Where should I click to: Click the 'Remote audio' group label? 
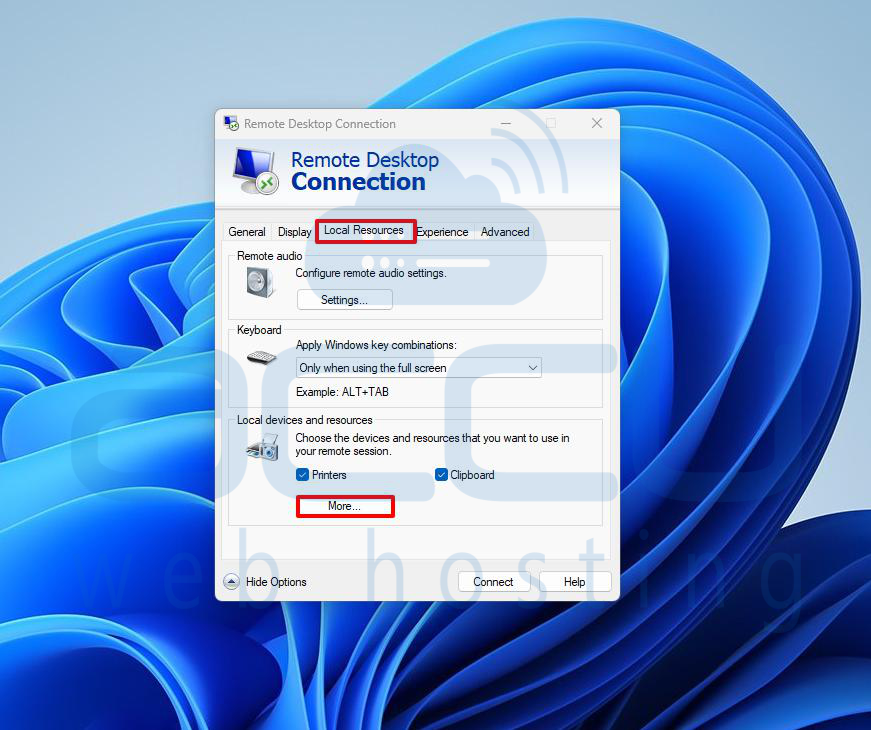pyautogui.click(x=269, y=256)
